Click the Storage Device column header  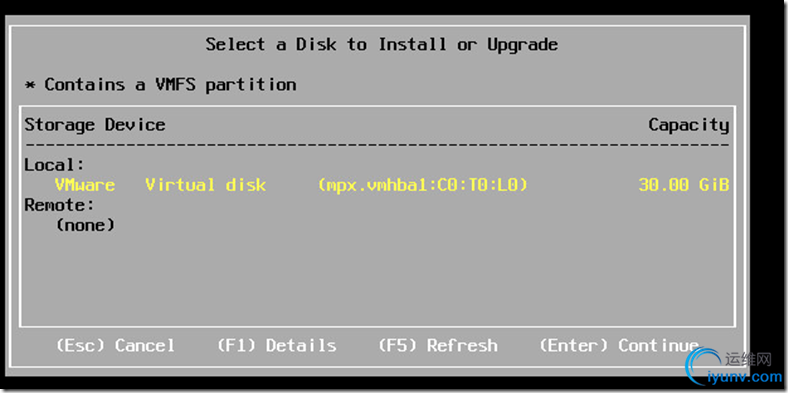(x=95, y=125)
